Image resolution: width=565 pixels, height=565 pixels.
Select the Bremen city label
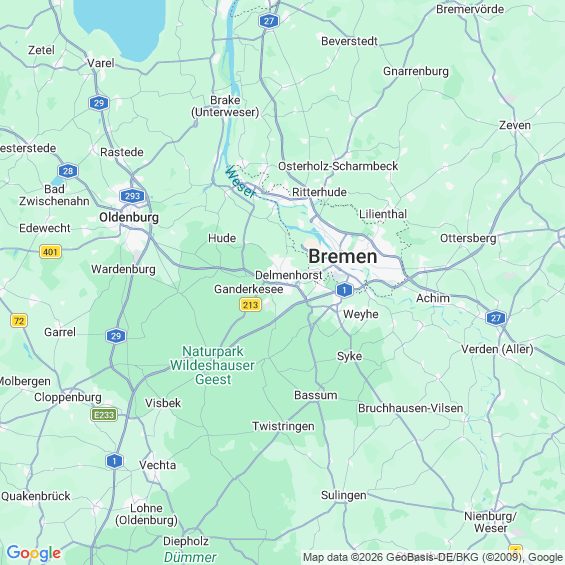[343, 257]
